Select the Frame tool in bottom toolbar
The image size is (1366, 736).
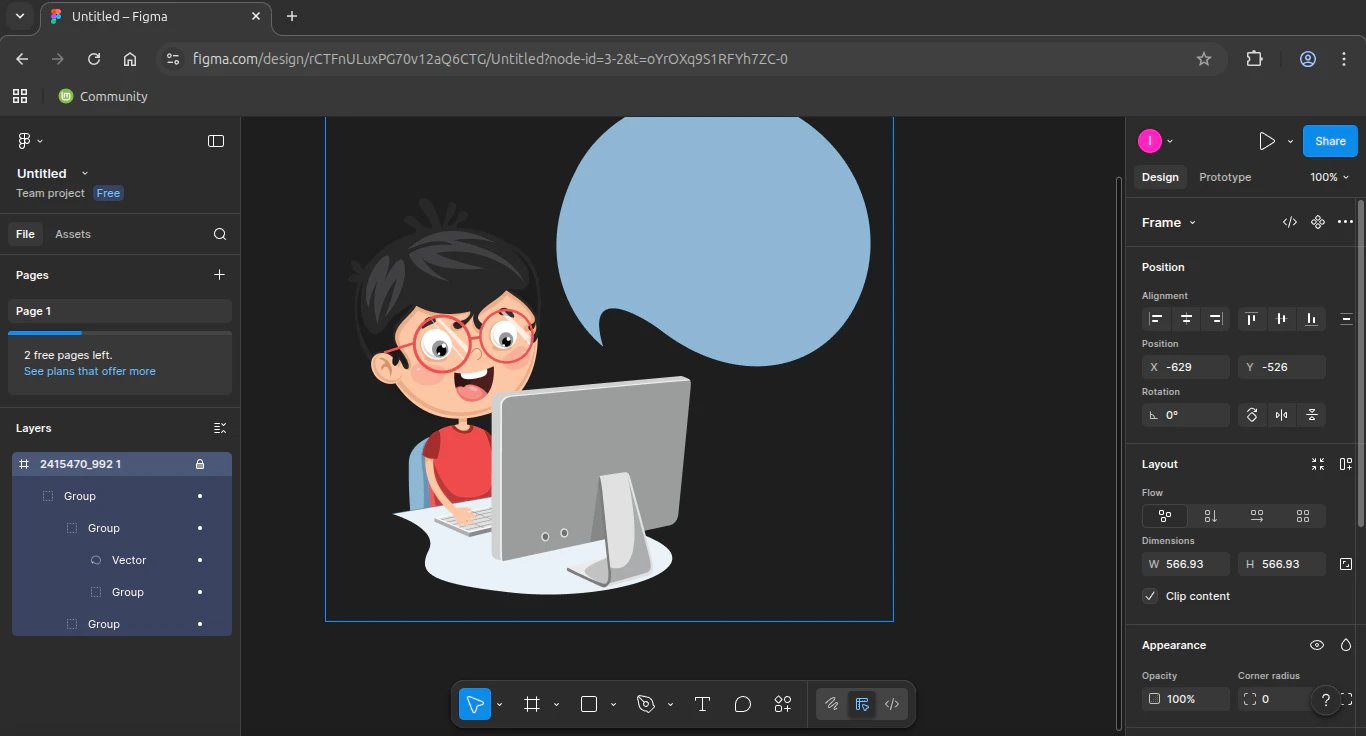click(532, 704)
